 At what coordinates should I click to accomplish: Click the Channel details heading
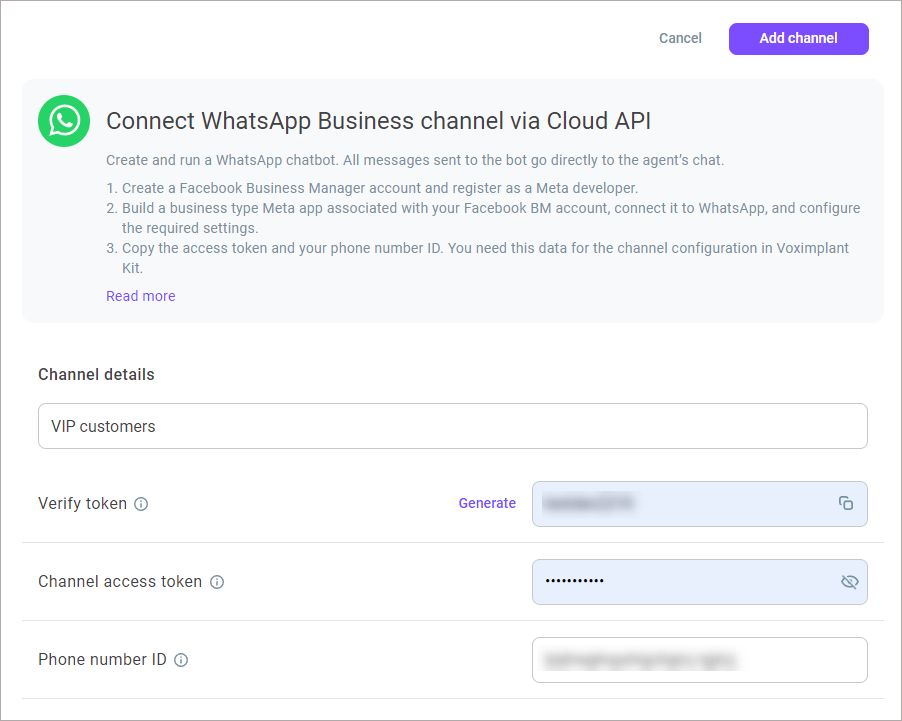[96, 375]
